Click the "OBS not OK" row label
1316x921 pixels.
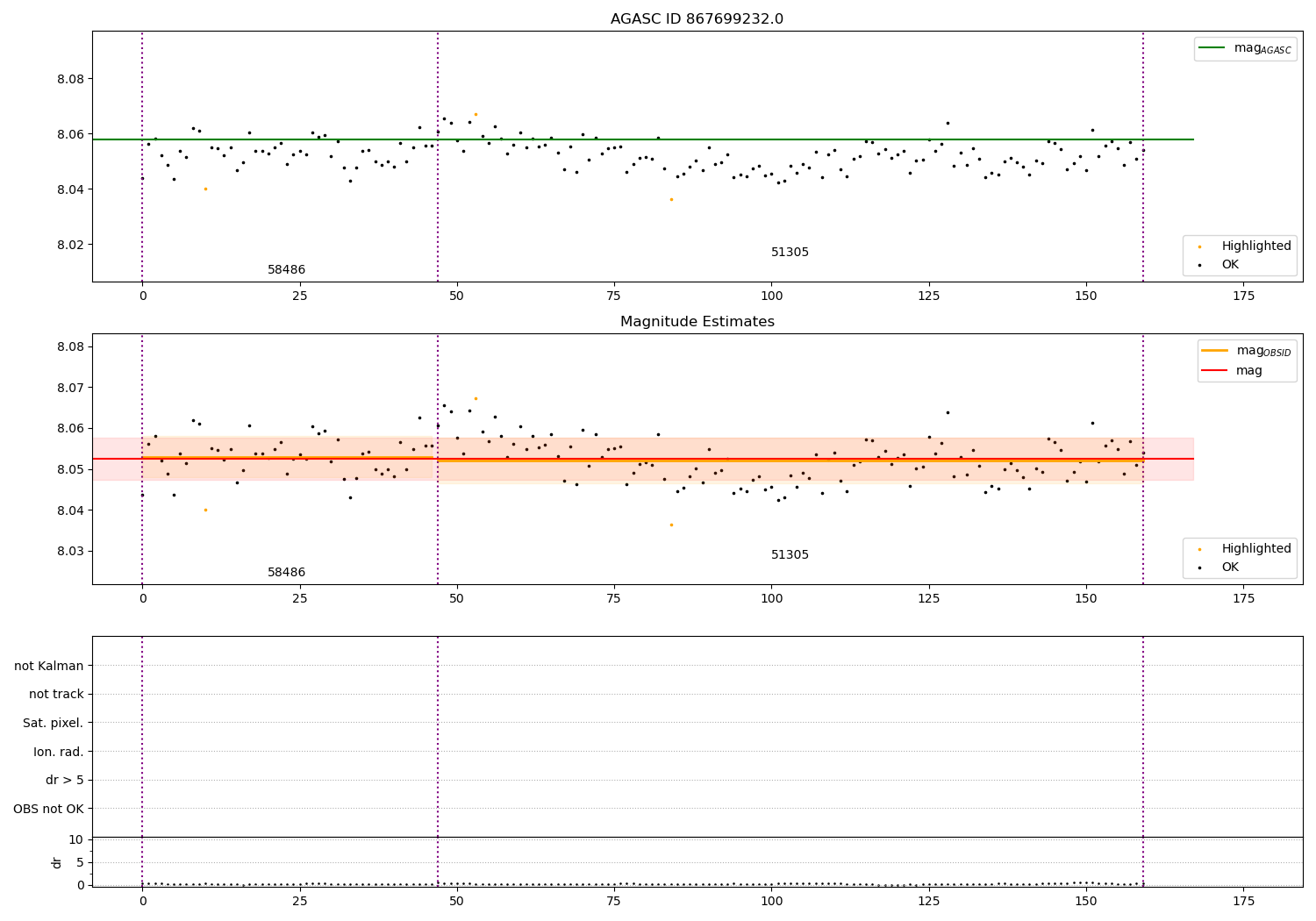pyautogui.click(x=48, y=809)
